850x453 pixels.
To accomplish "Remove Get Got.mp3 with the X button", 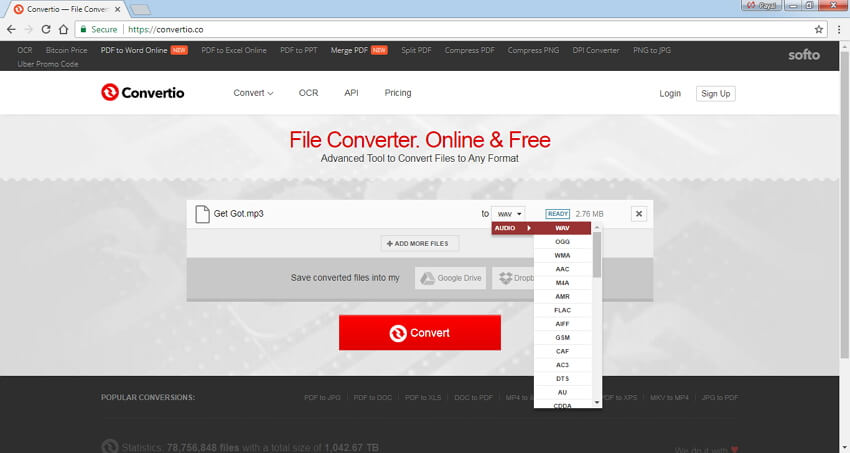I will tap(639, 213).
